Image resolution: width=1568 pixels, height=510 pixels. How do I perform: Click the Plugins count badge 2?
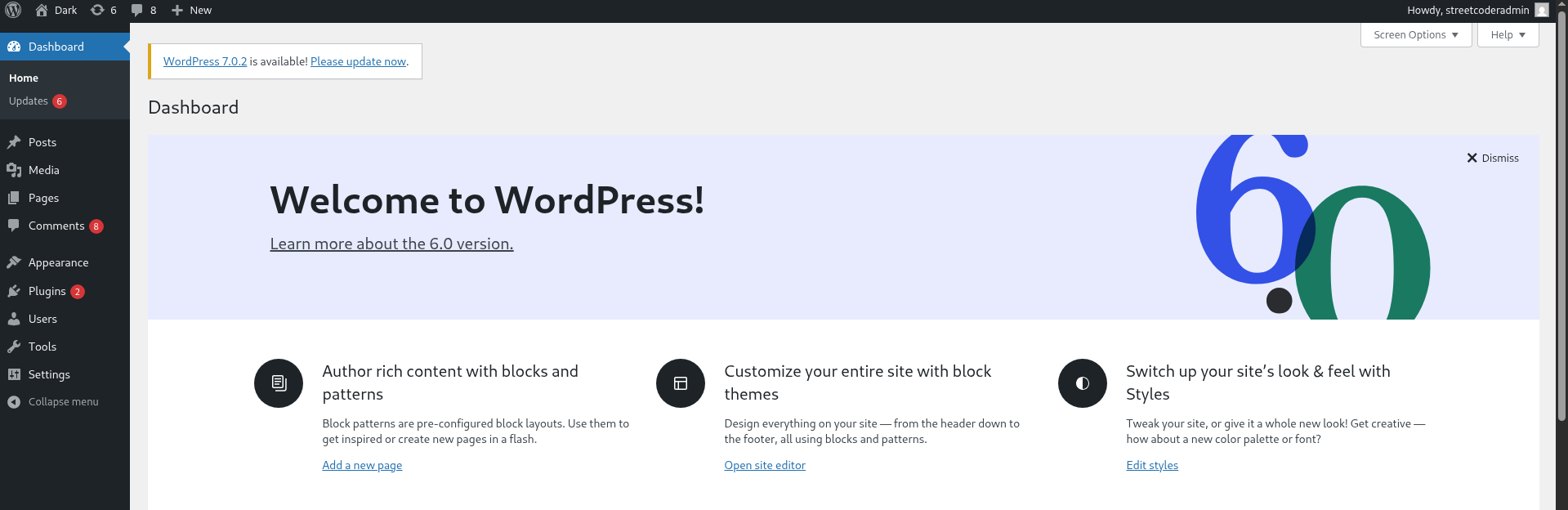click(x=78, y=292)
